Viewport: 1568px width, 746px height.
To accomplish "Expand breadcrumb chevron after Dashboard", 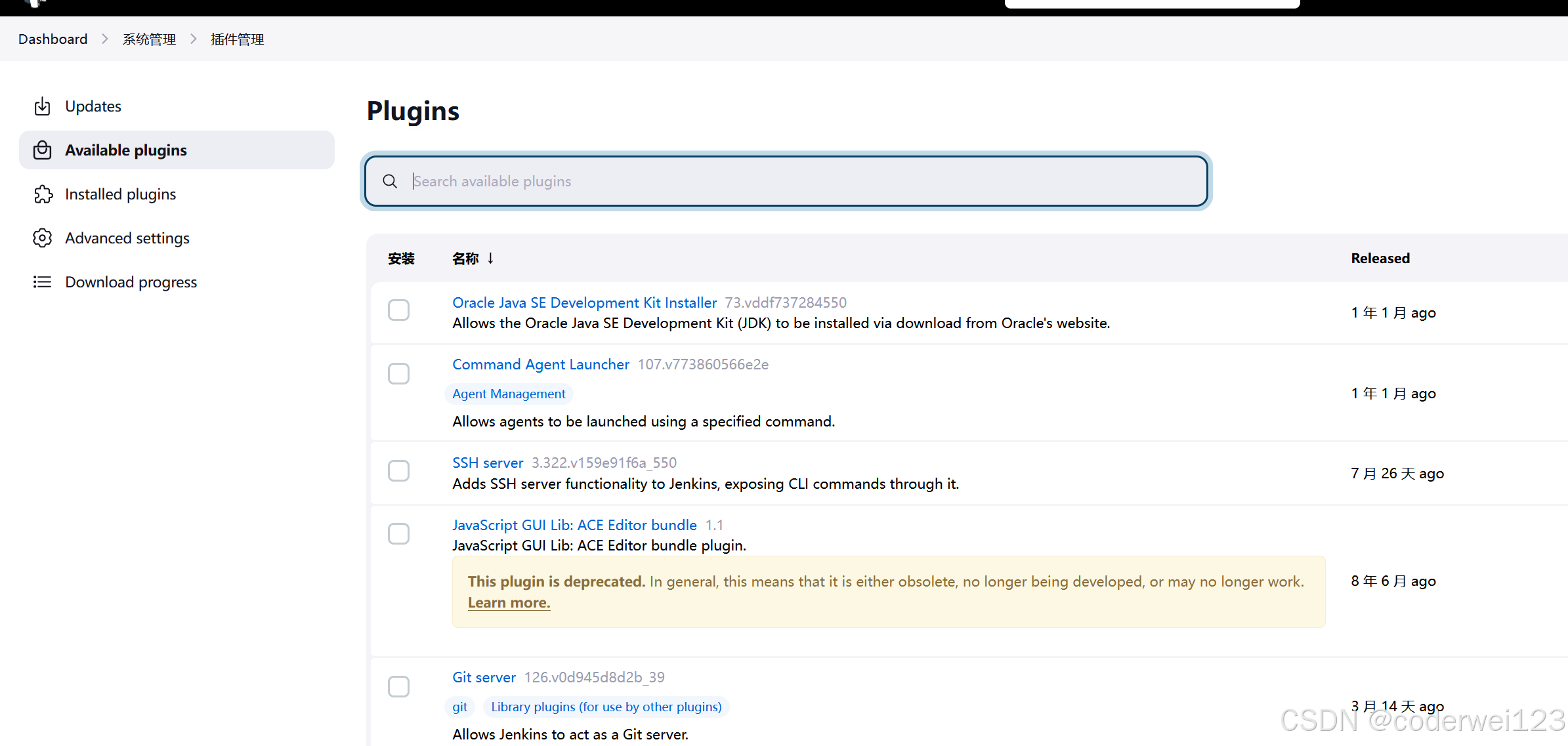I will click(105, 39).
